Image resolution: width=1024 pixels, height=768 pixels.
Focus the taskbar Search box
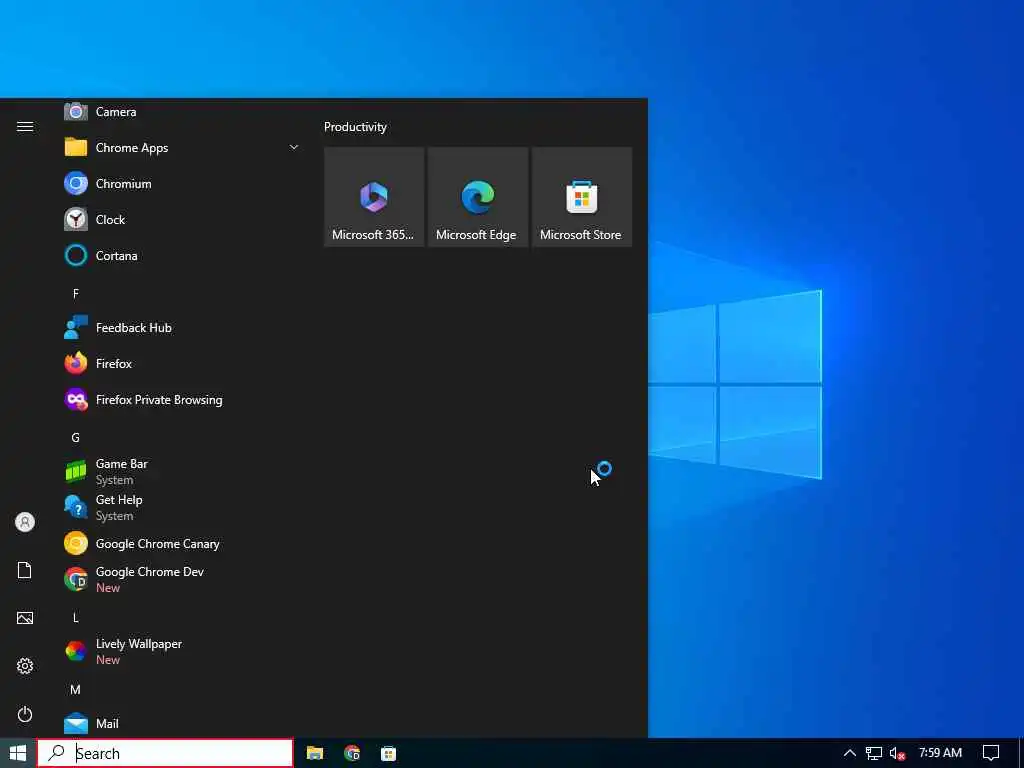pos(165,753)
